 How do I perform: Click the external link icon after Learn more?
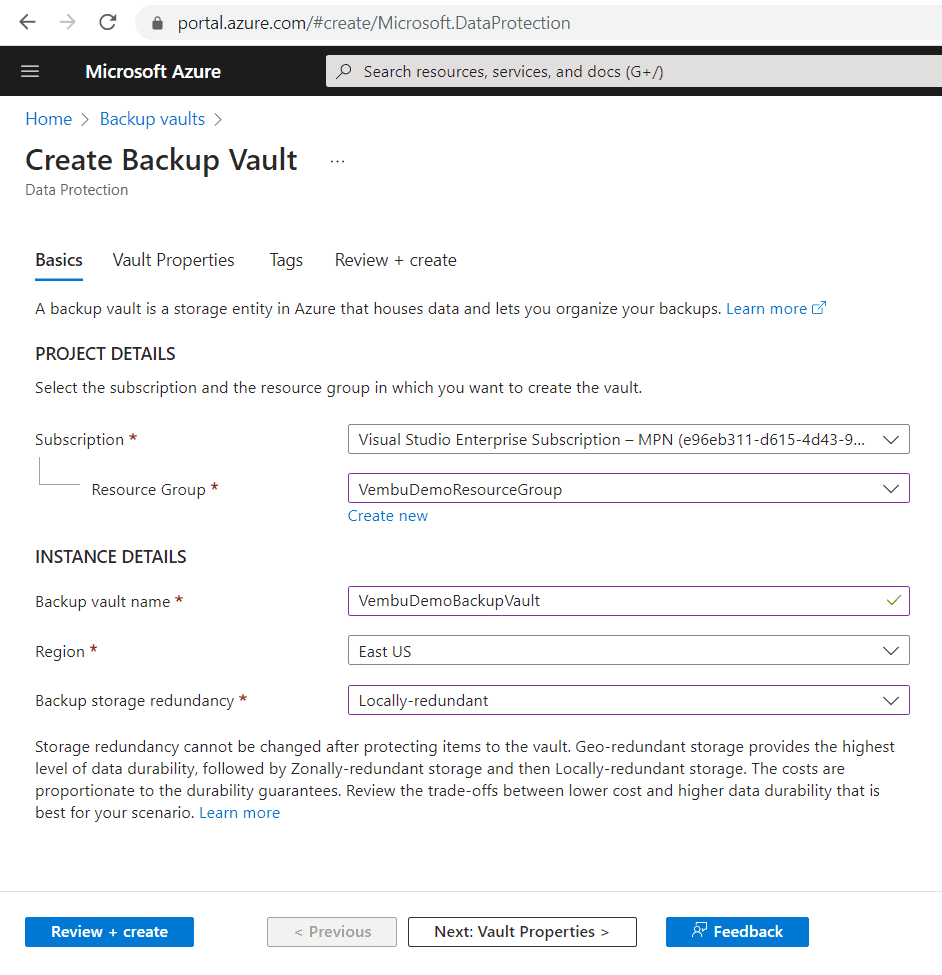coord(819,308)
